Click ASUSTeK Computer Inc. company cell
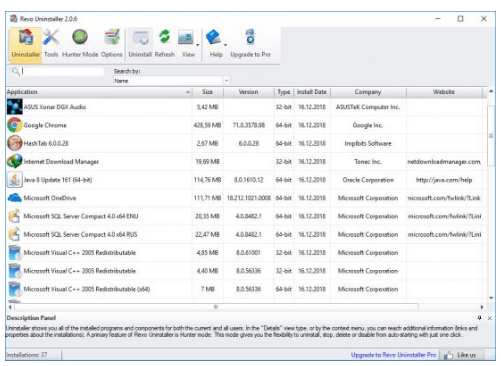501x366 pixels. (368, 107)
